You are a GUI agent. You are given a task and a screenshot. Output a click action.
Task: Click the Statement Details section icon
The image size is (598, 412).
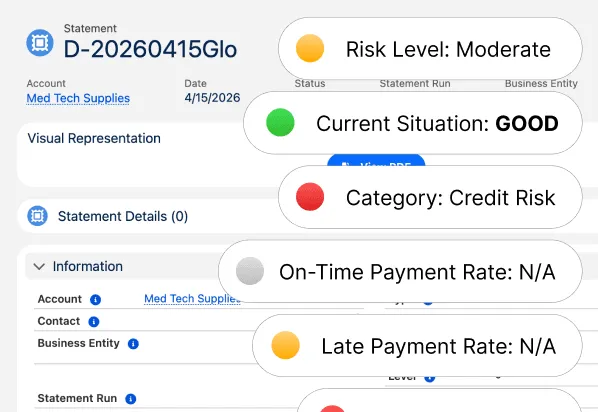37,216
